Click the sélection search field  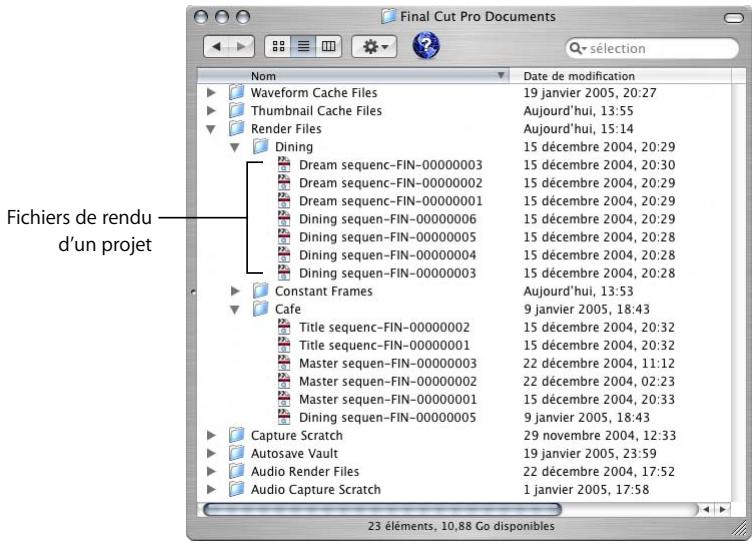pyautogui.click(x=652, y=48)
